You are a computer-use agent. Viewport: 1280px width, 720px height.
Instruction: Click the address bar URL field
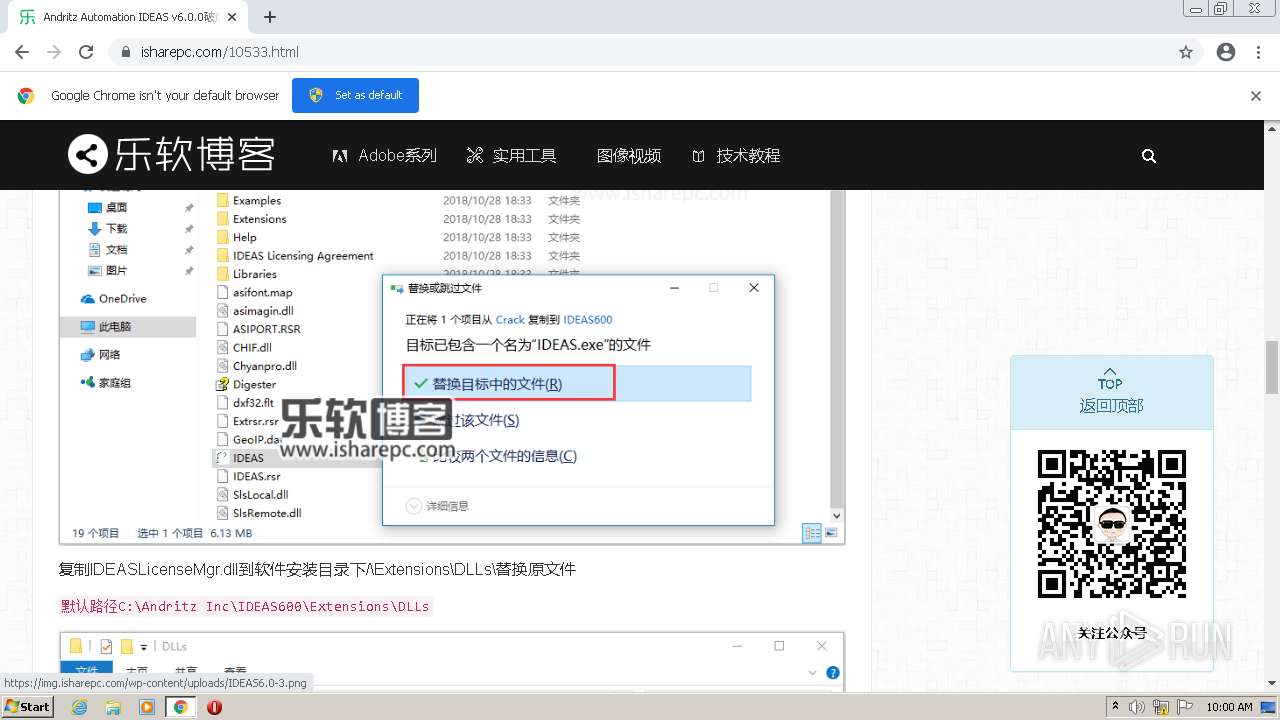[x=640, y=52]
